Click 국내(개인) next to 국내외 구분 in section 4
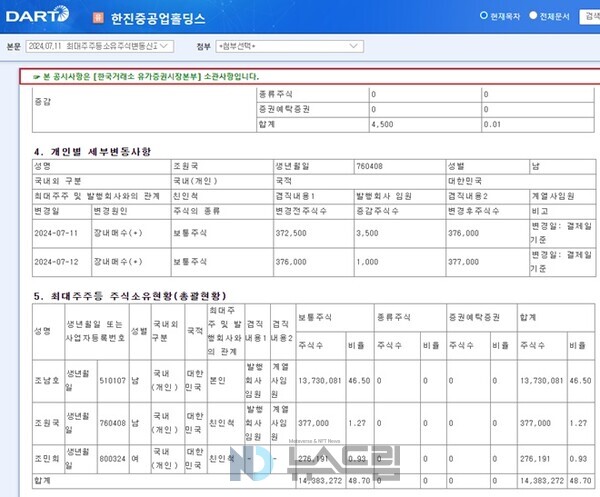 coord(195,181)
